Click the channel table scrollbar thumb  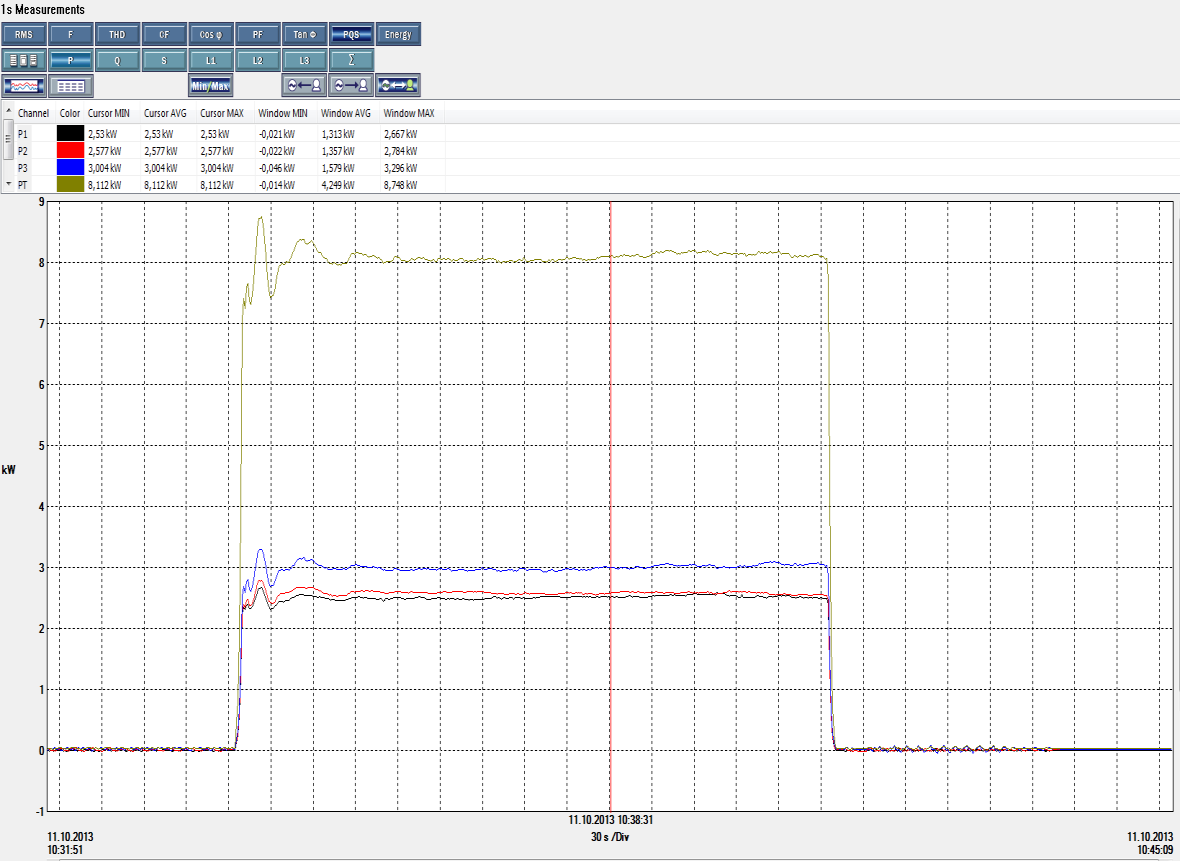click(x=8, y=138)
